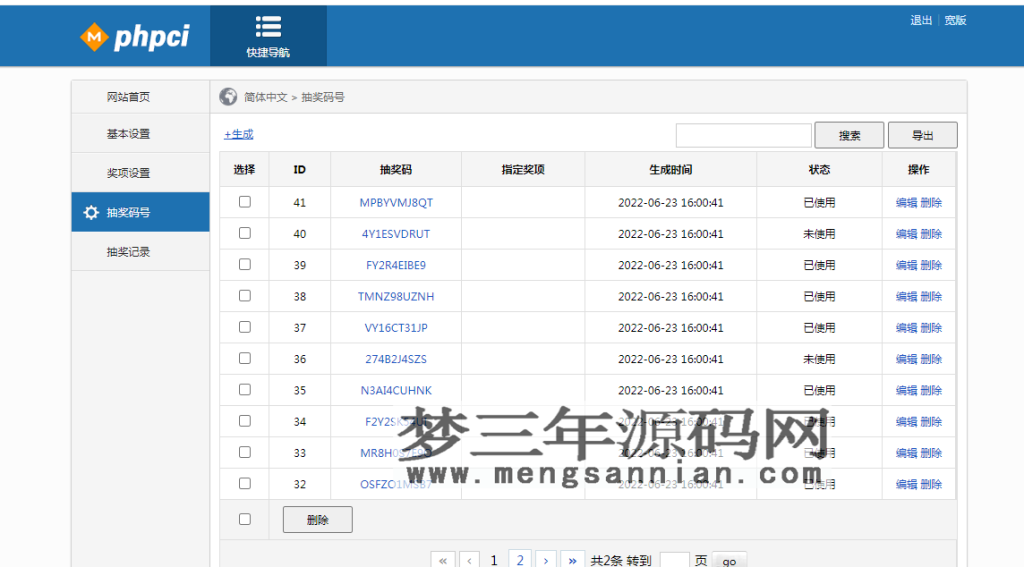Open code VY16CT31JP
Screen dimensions: 1024x567
point(396,328)
